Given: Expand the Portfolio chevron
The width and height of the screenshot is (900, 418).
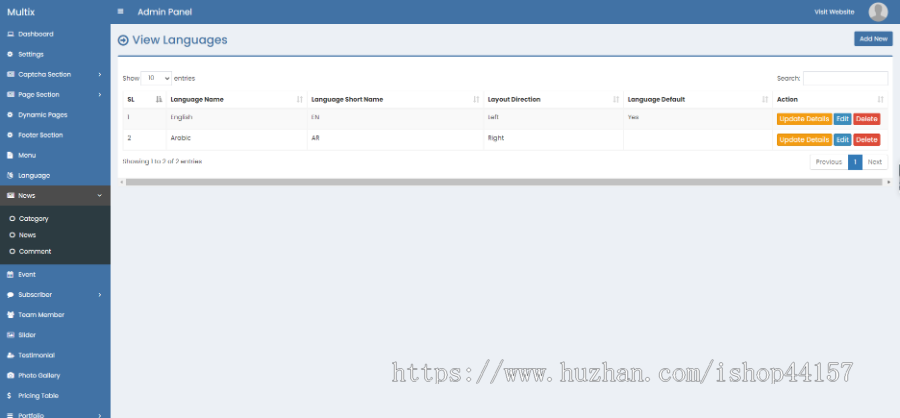Looking at the screenshot, I should click(x=100, y=415).
